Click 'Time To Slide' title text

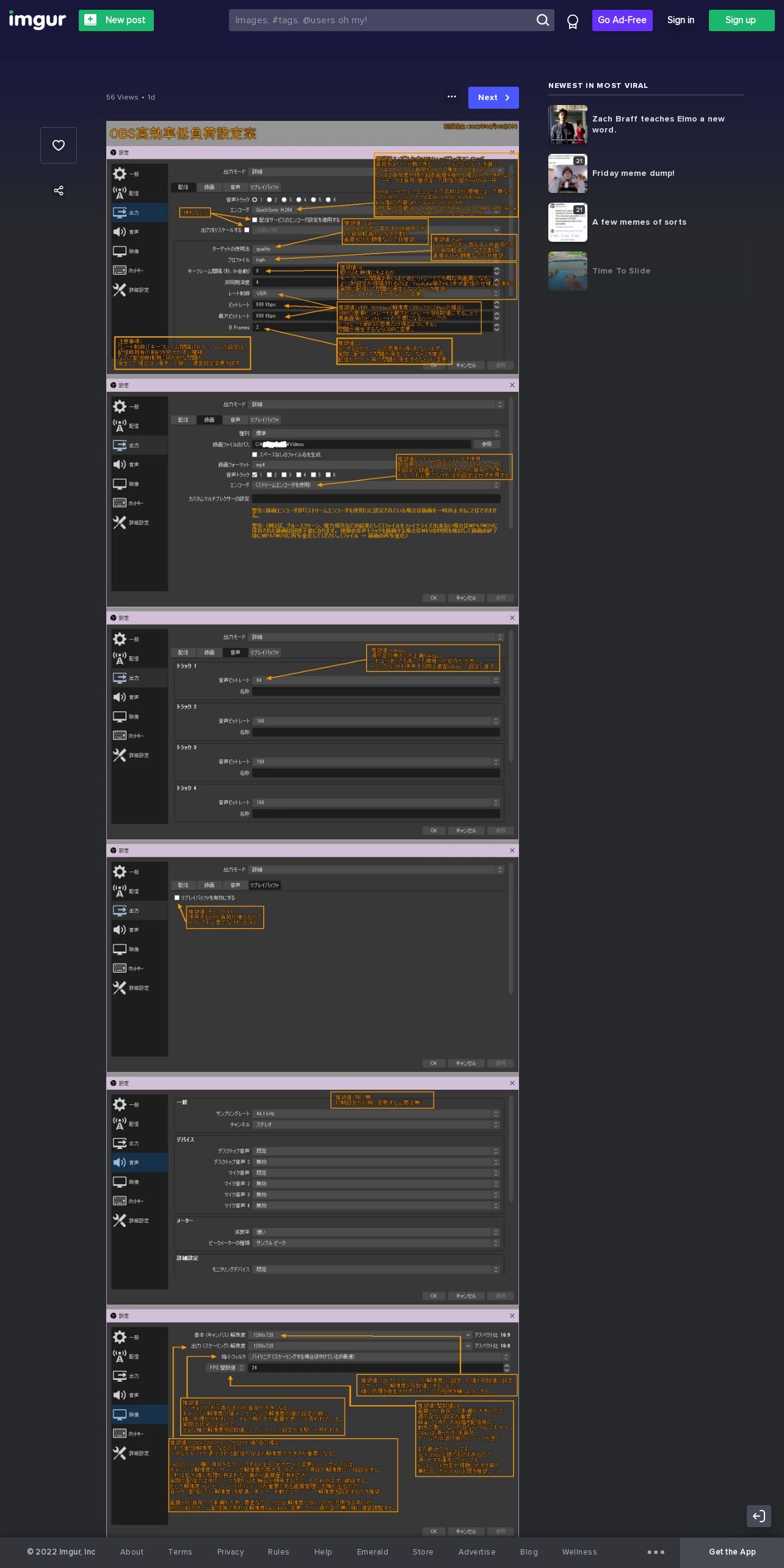[x=621, y=271]
